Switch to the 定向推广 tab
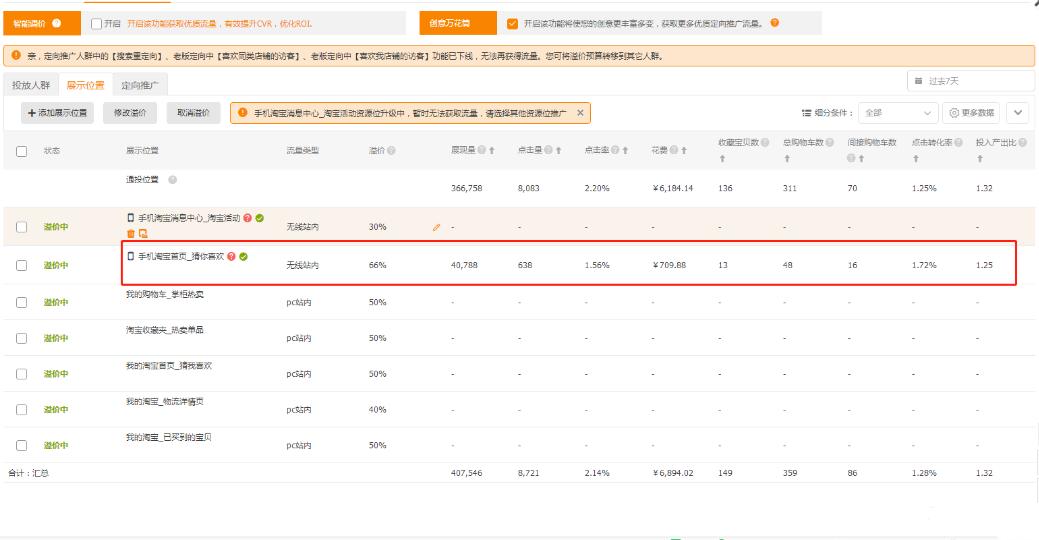 point(138,85)
